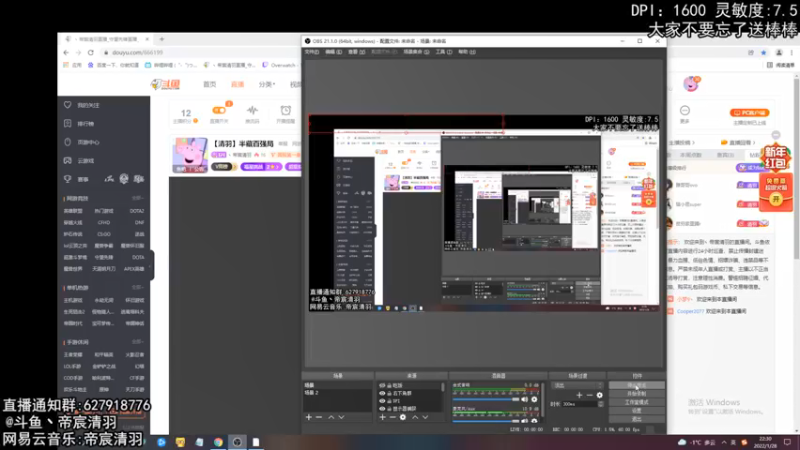Screen dimensions: 800x450
Task: Hide the DPI source eye icon
Action: (382, 401)
